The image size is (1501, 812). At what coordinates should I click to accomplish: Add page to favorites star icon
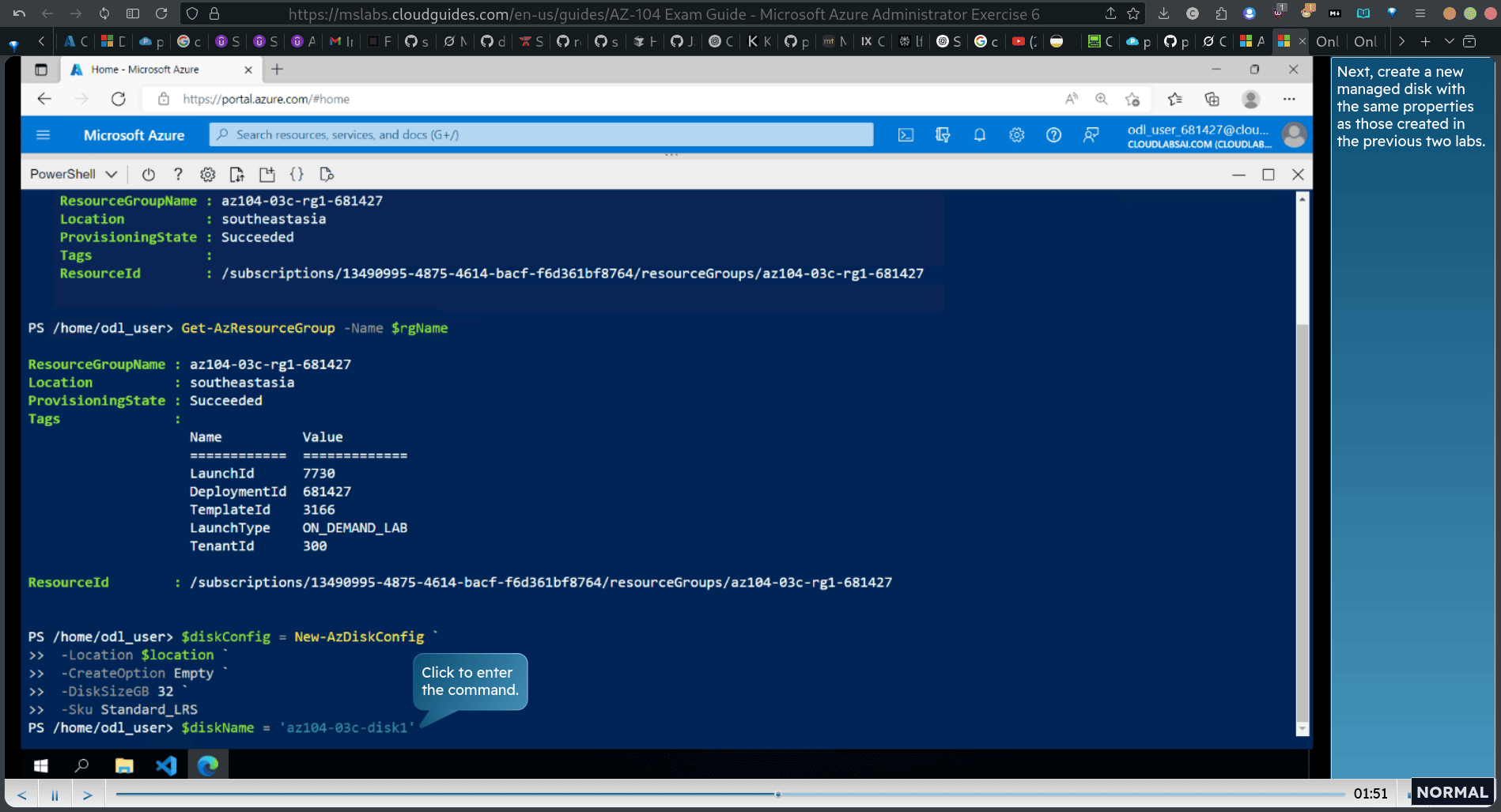1132,99
